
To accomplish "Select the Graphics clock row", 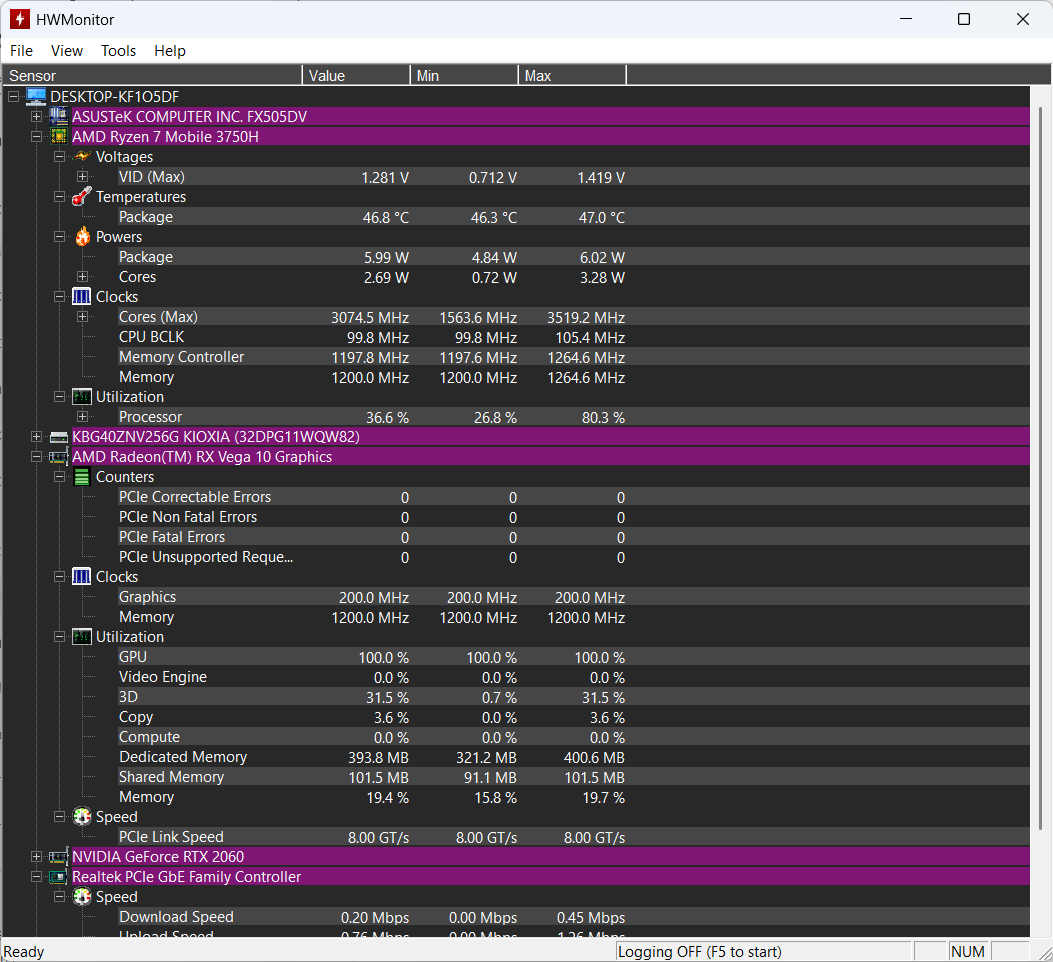I will (573, 597).
